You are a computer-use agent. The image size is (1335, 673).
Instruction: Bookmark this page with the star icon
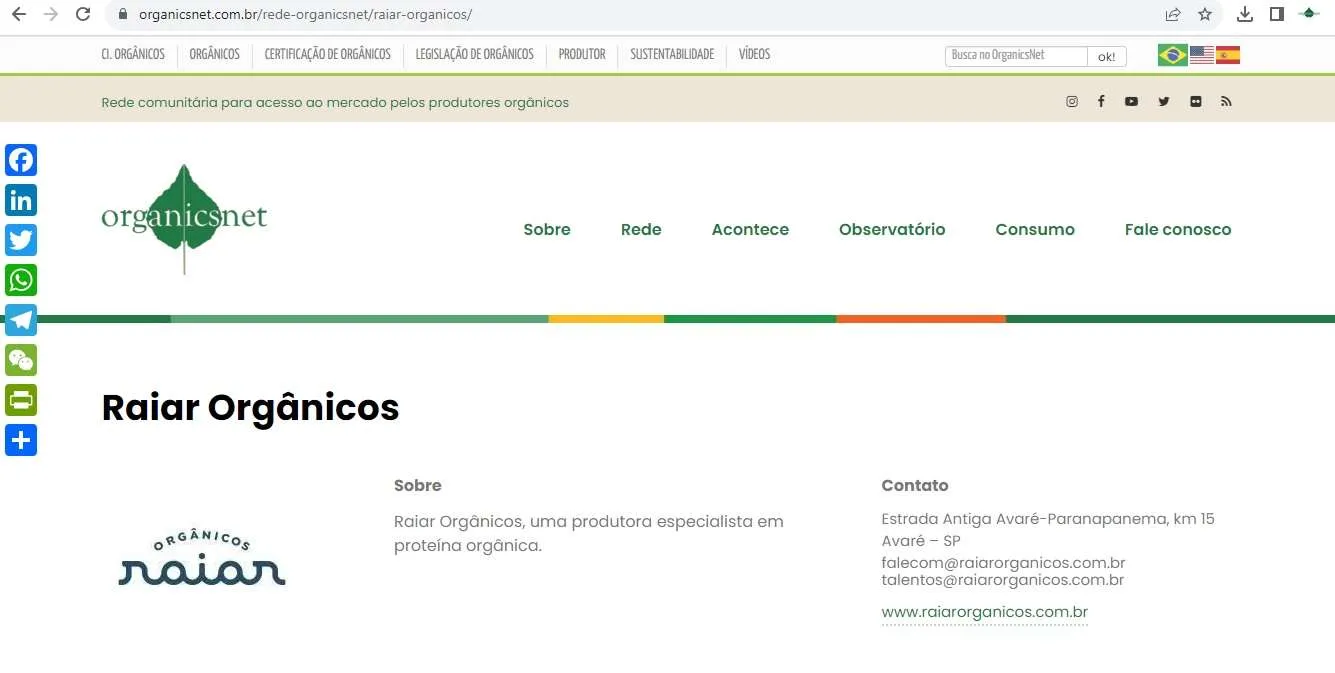tap(1205, 14)
